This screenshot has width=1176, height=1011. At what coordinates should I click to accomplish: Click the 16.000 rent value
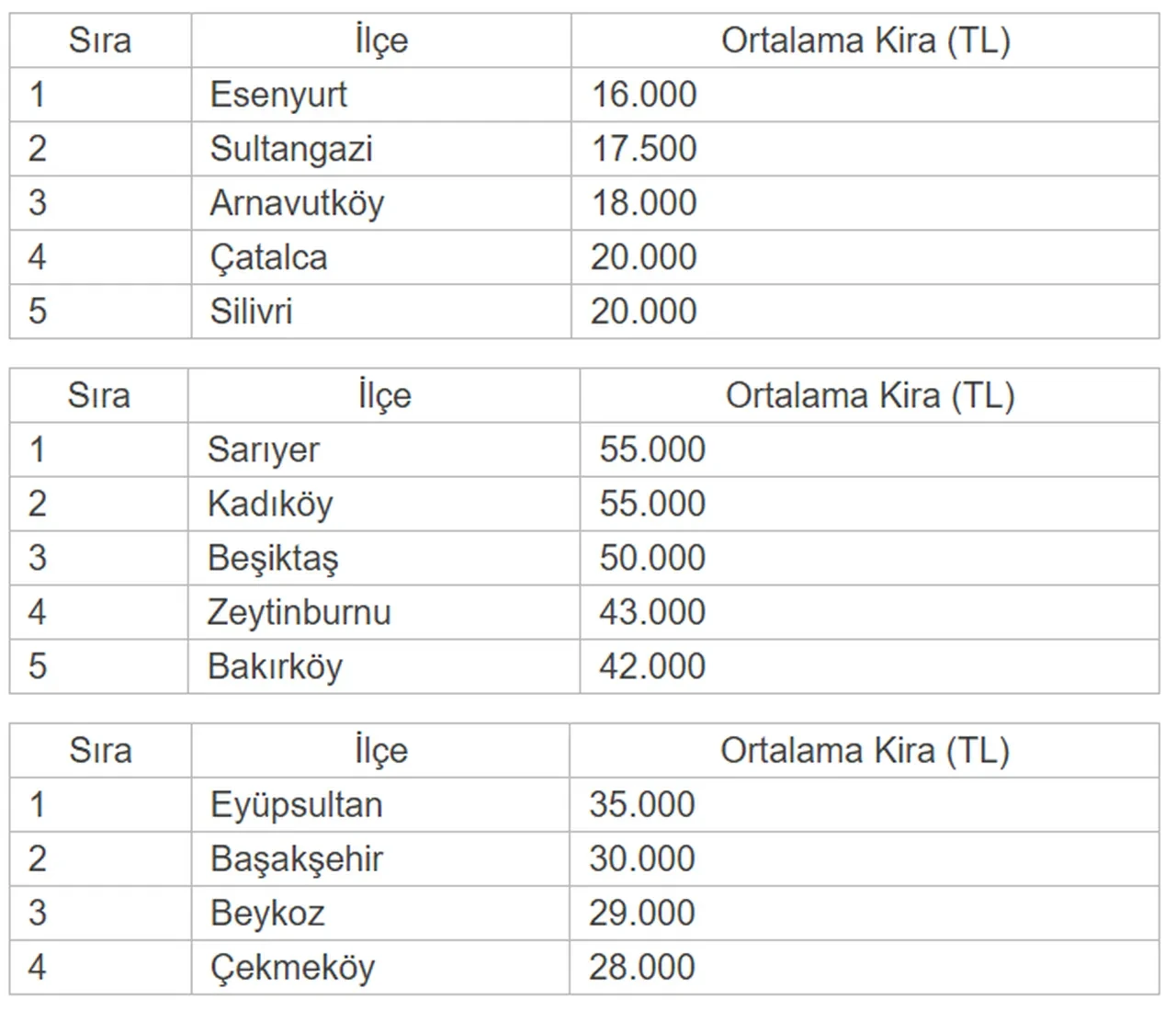click(x=644, y=95)
